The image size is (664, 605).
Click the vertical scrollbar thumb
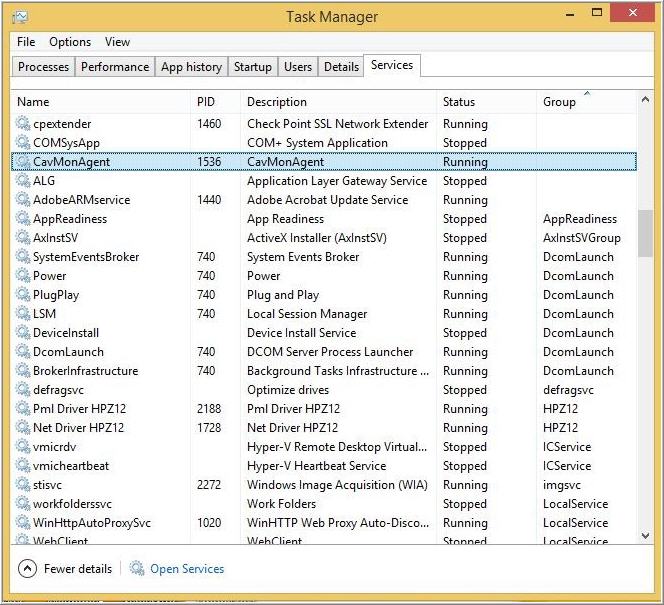point(645,233)
